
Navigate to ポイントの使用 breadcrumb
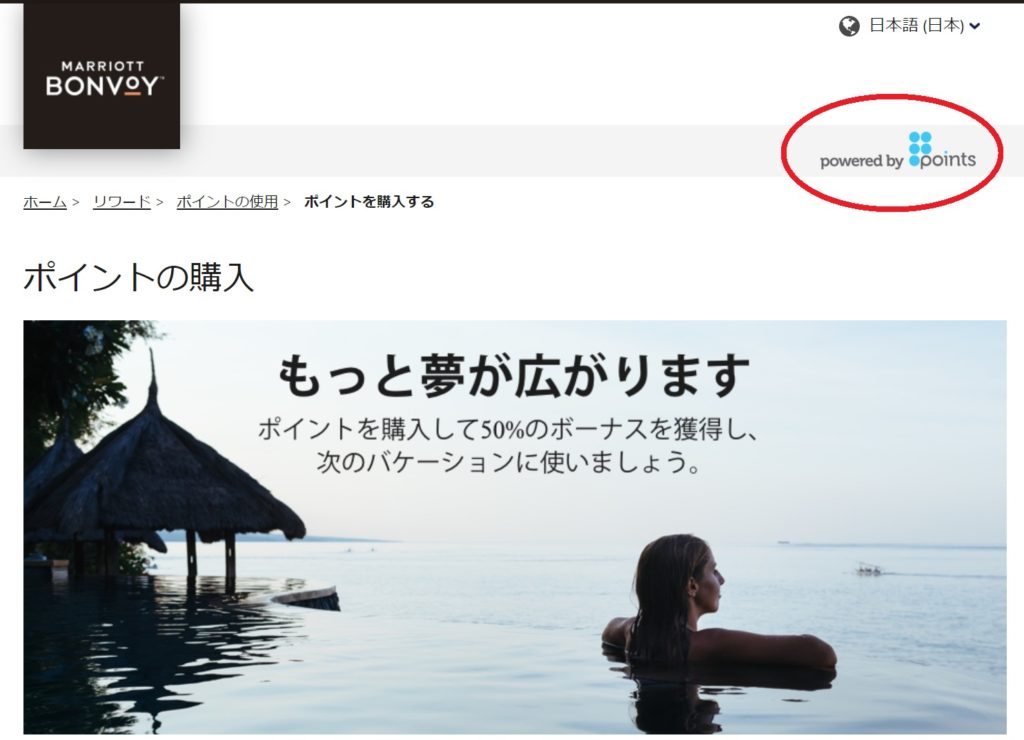[x=227, y=202]
